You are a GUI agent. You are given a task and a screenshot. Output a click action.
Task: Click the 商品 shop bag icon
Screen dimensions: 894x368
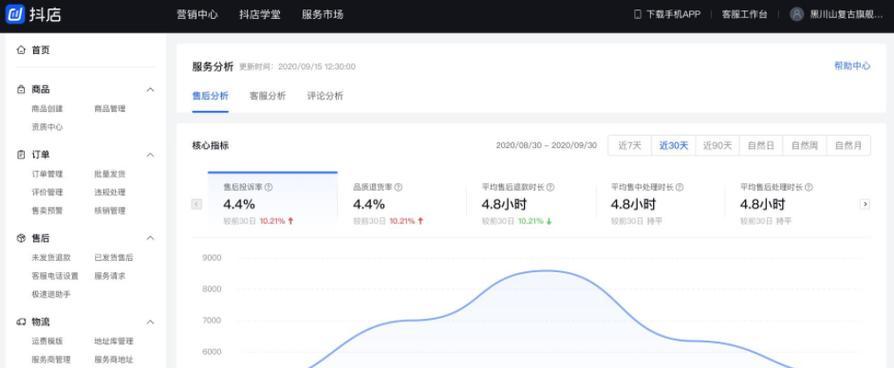(21, 90)
